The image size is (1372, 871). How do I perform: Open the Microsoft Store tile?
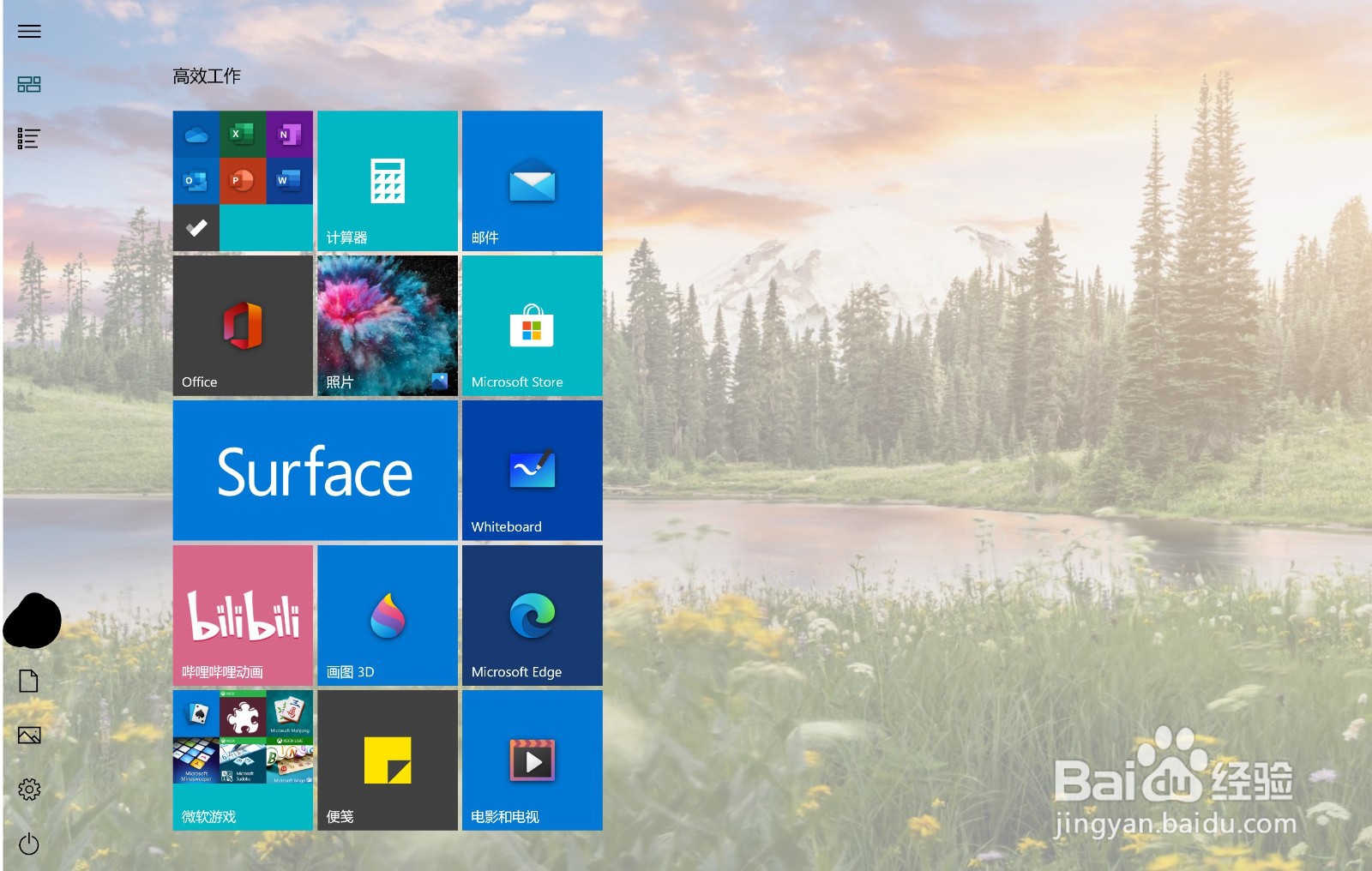pos(533,326)
